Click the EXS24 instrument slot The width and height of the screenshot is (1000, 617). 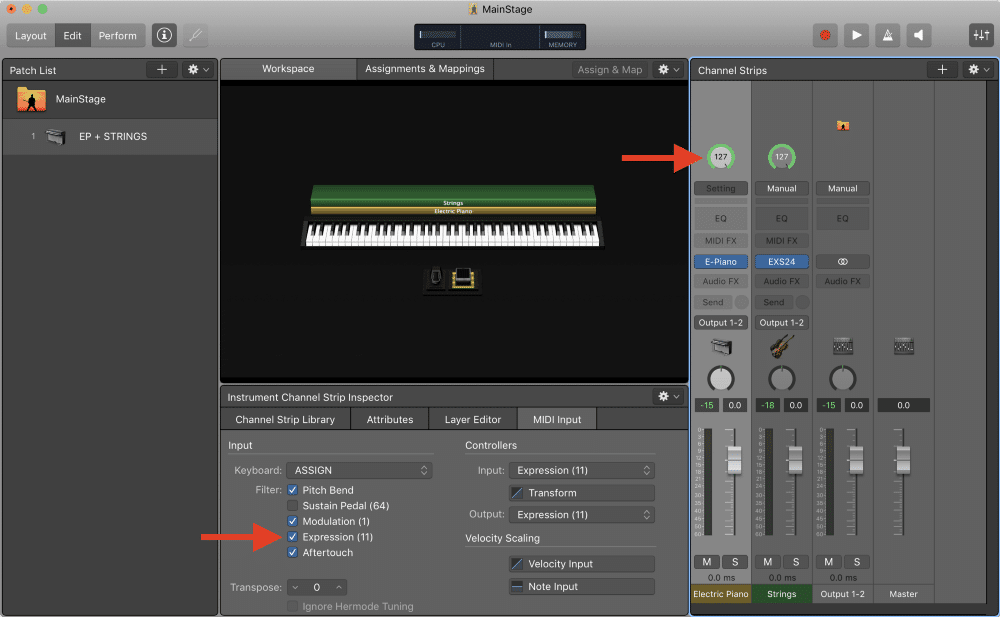781,262
